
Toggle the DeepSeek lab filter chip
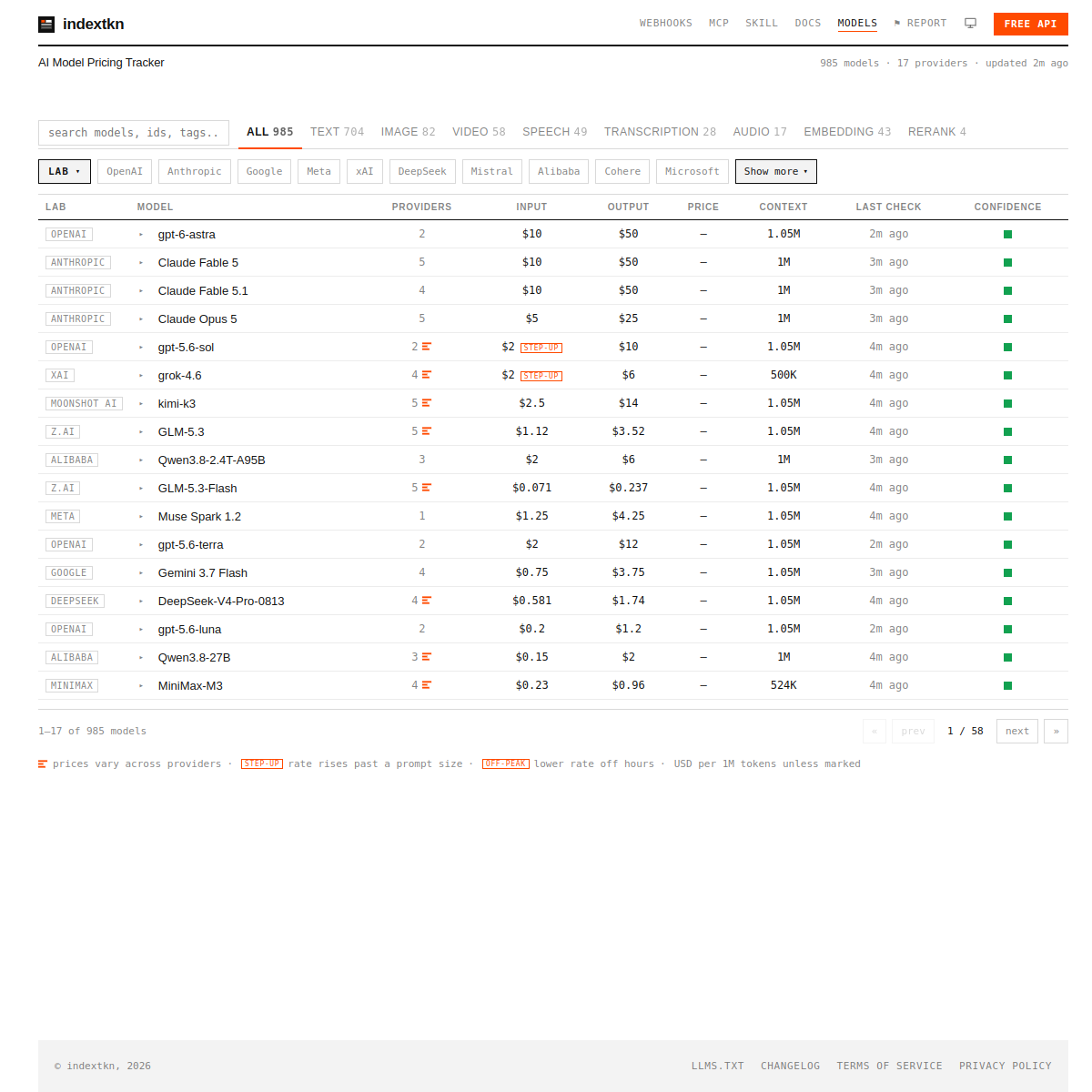pyautogui.click(x=422, y=172)
